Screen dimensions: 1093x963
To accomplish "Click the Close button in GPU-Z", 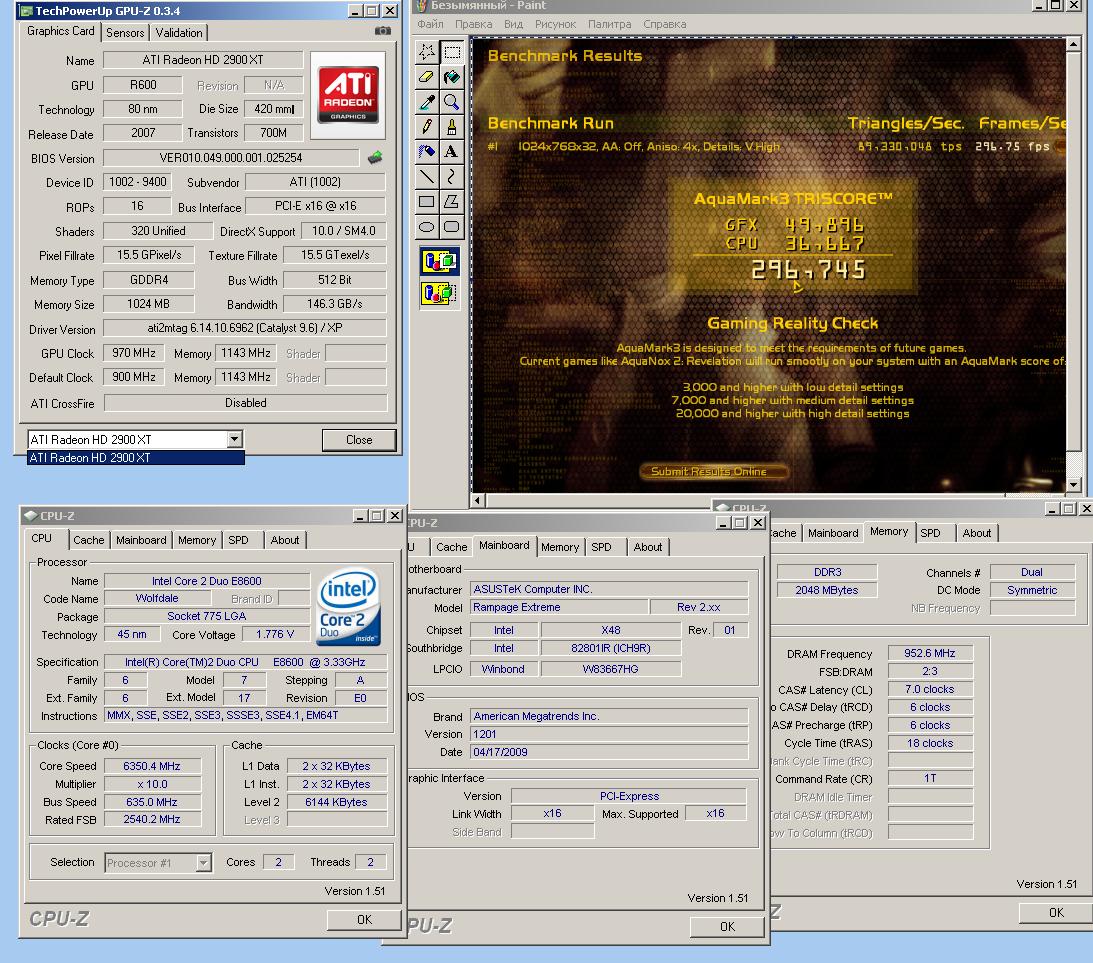I will click(x=359, y=440).
